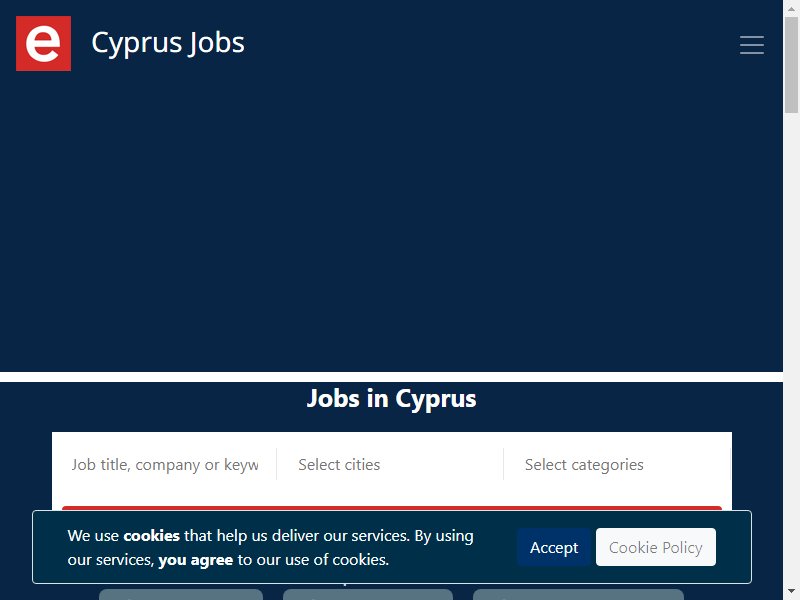The height and width of the screenshot is (600, 800).
Task: Click the scrollbar up arrow
Action: click(x=791, y=8)
